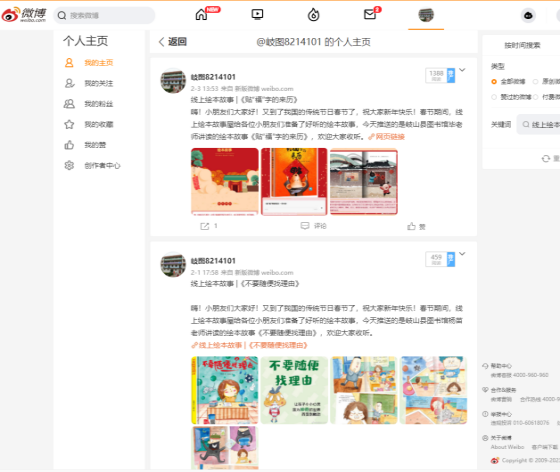Open the username on the 2-1 post
Viewport: 560px width, 472px height.
point(213,261)
